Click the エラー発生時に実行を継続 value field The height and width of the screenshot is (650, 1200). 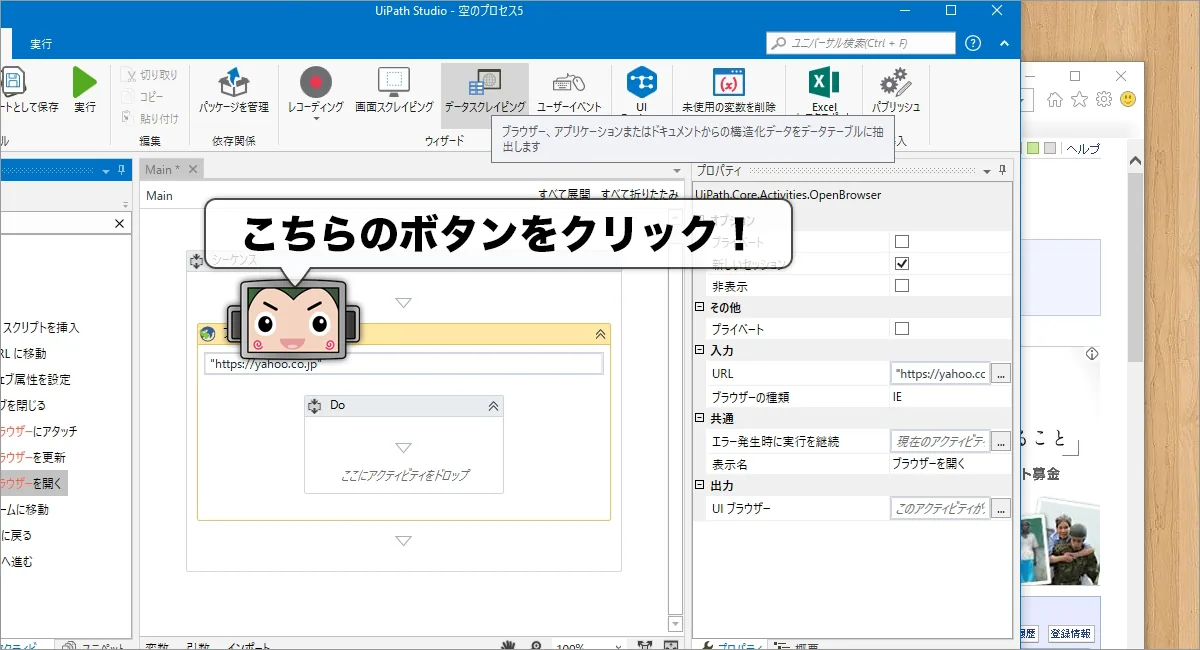(940, 441)
